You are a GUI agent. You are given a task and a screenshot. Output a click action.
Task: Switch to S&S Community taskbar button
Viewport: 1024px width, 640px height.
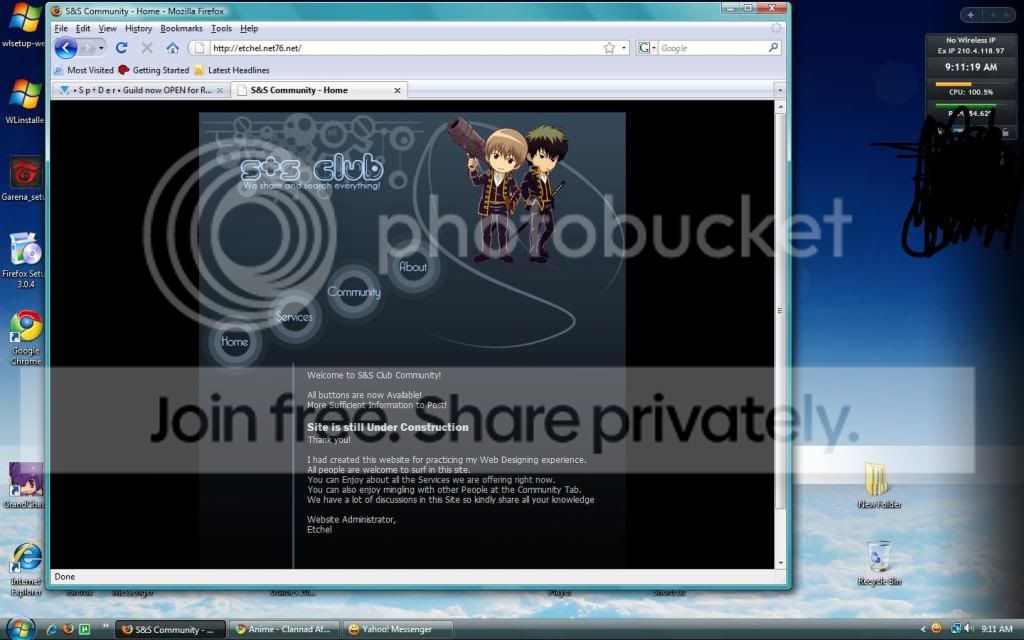170,630
